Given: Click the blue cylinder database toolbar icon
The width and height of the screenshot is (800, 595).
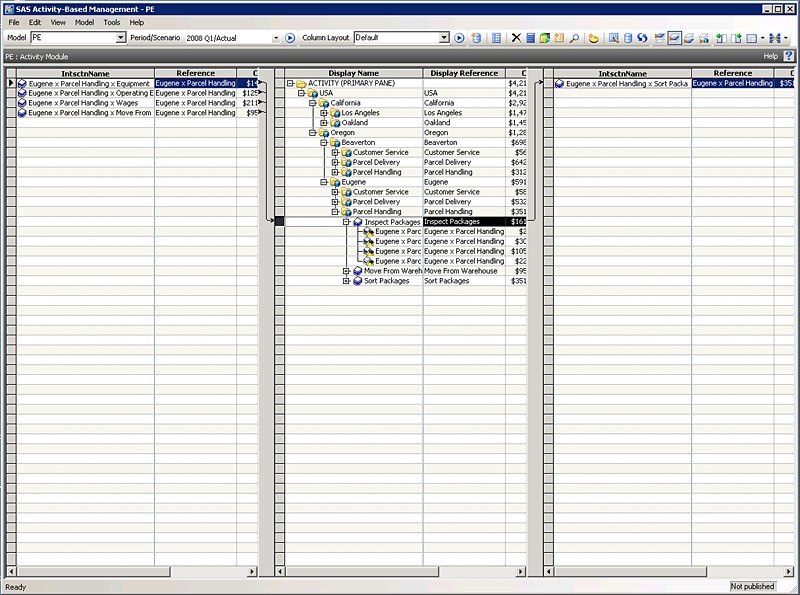Looking at the screenshot, I should [x=628, y=38].
